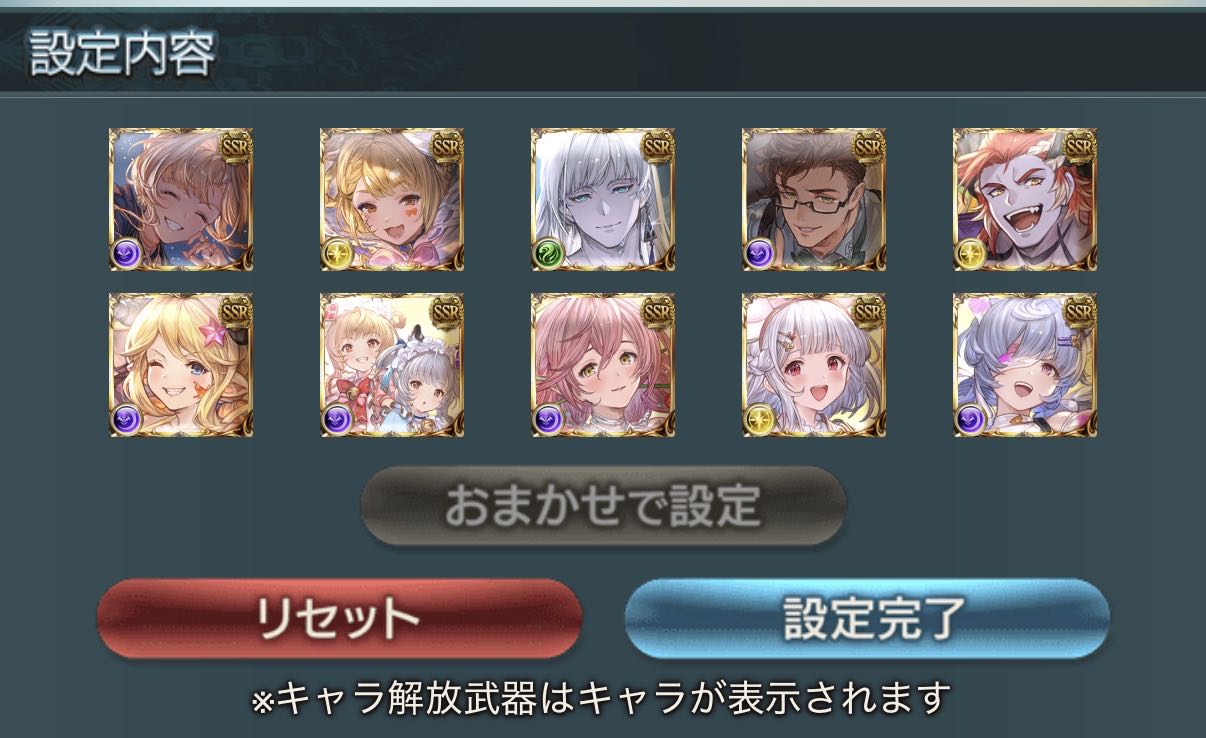
Task: Select the winking blonde with star hairpin
Action: (181, 365)
